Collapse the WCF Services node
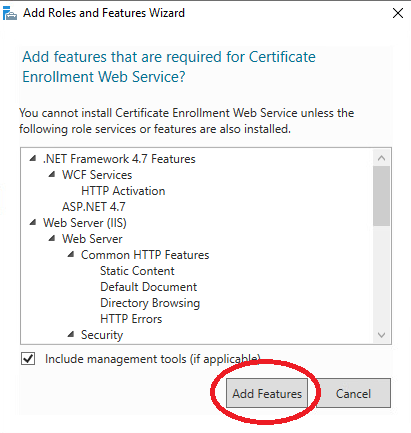This screenshot has height=433, width=411. point(52,175)
